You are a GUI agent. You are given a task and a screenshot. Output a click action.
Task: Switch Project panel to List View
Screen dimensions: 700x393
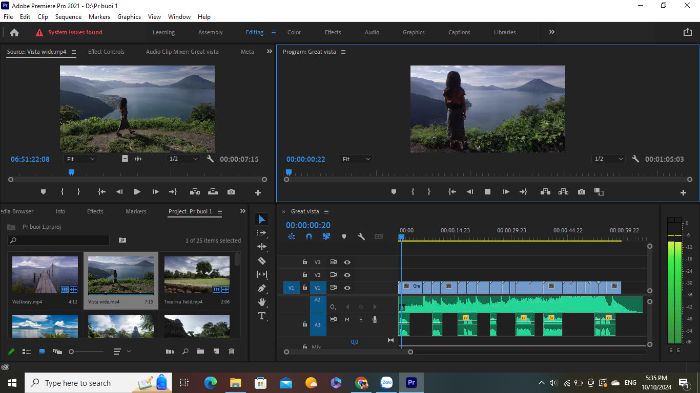click(x=26, y=351)
